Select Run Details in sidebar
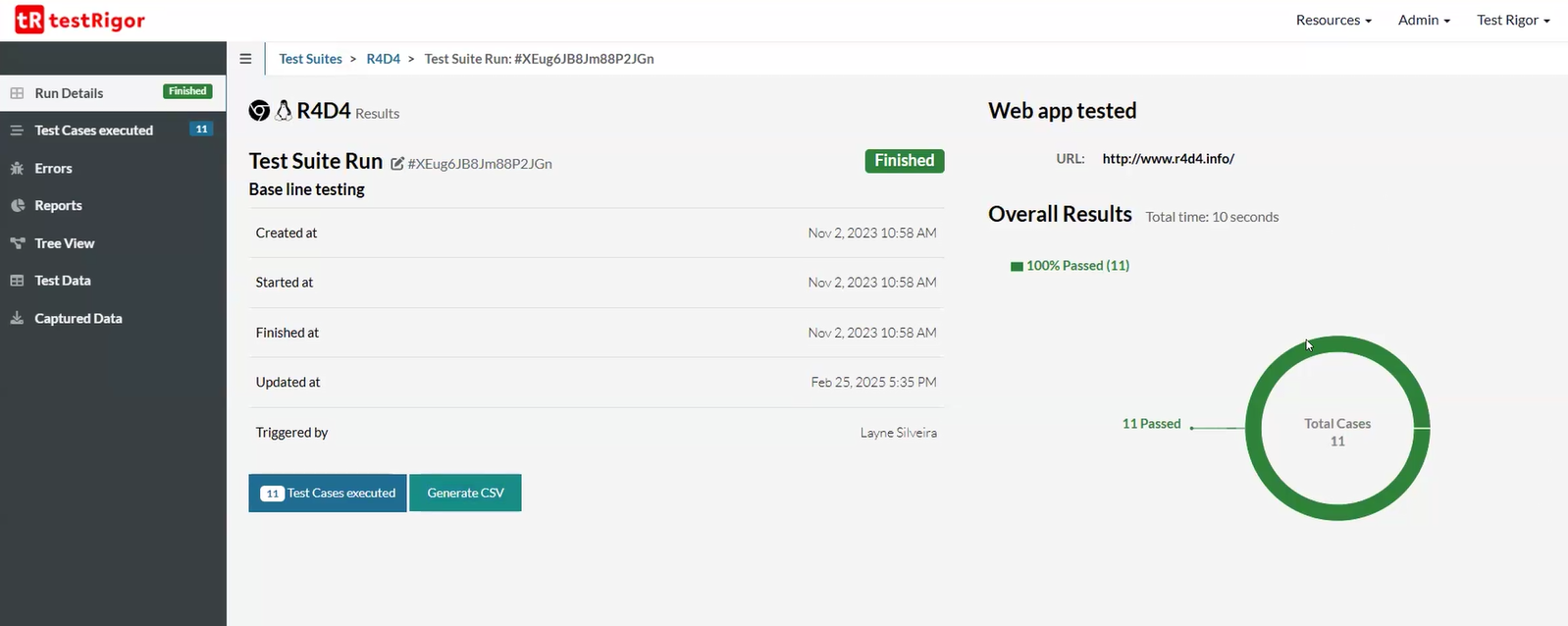Viewport: 1568px width, 626px height. pos(113,93)
